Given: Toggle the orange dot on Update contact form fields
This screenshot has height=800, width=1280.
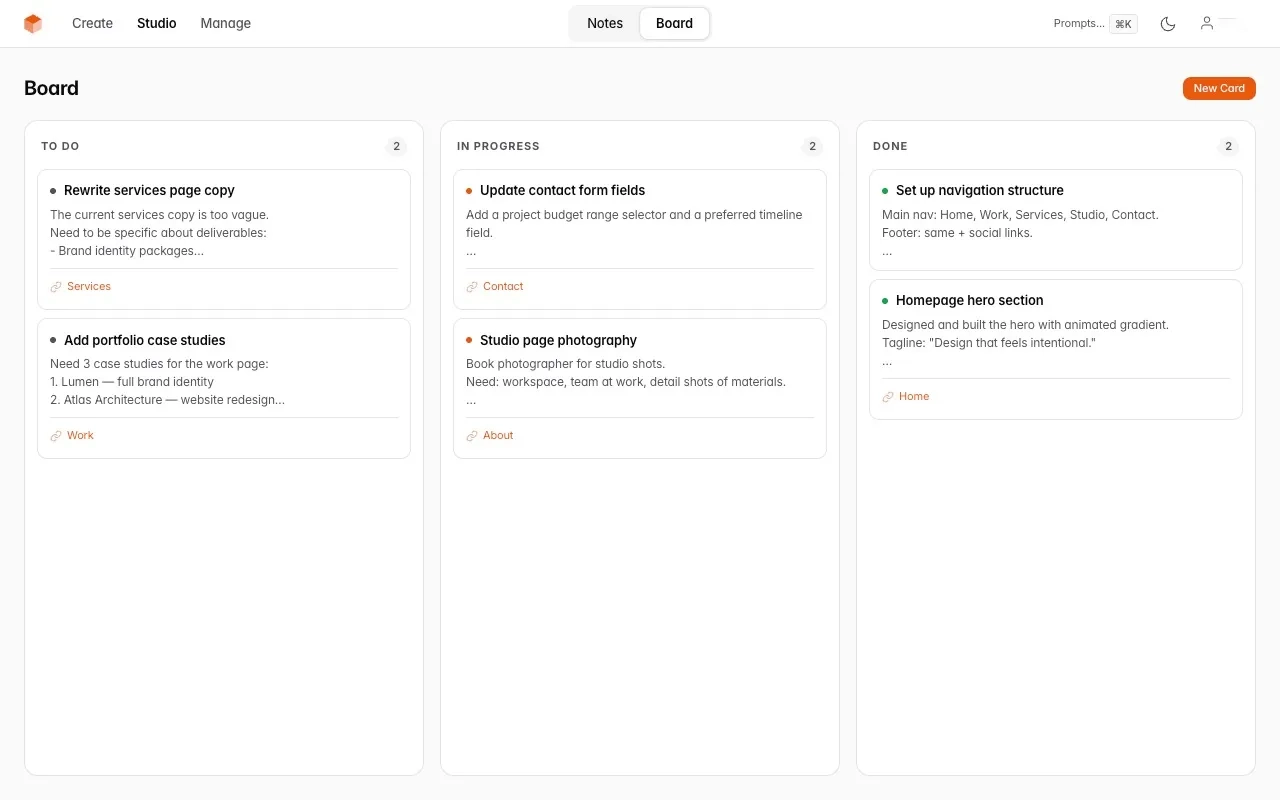Looking at the screenshot, I should pos(469,190).
